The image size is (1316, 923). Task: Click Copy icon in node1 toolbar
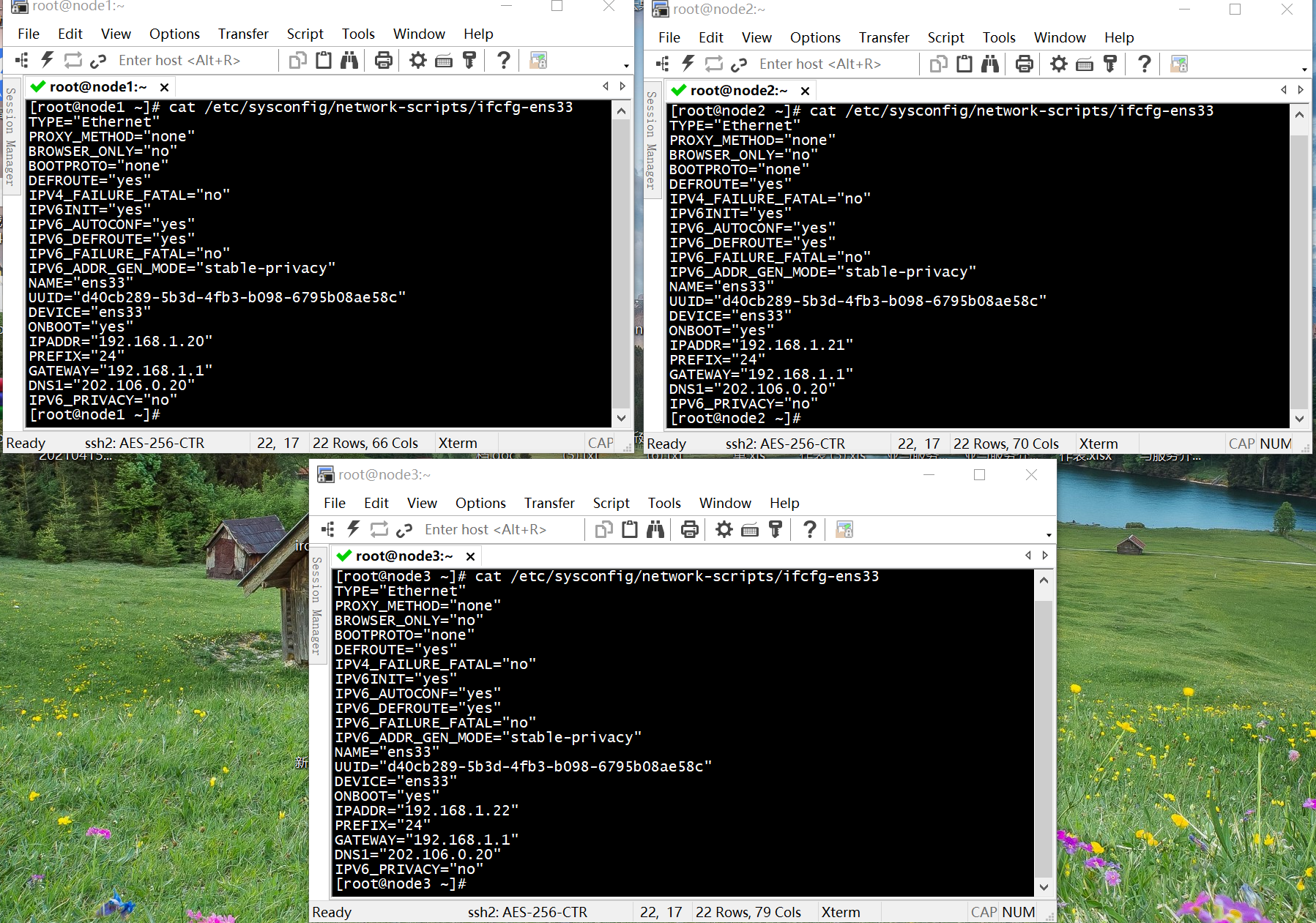pyautogui.click(x=297, y=60)
